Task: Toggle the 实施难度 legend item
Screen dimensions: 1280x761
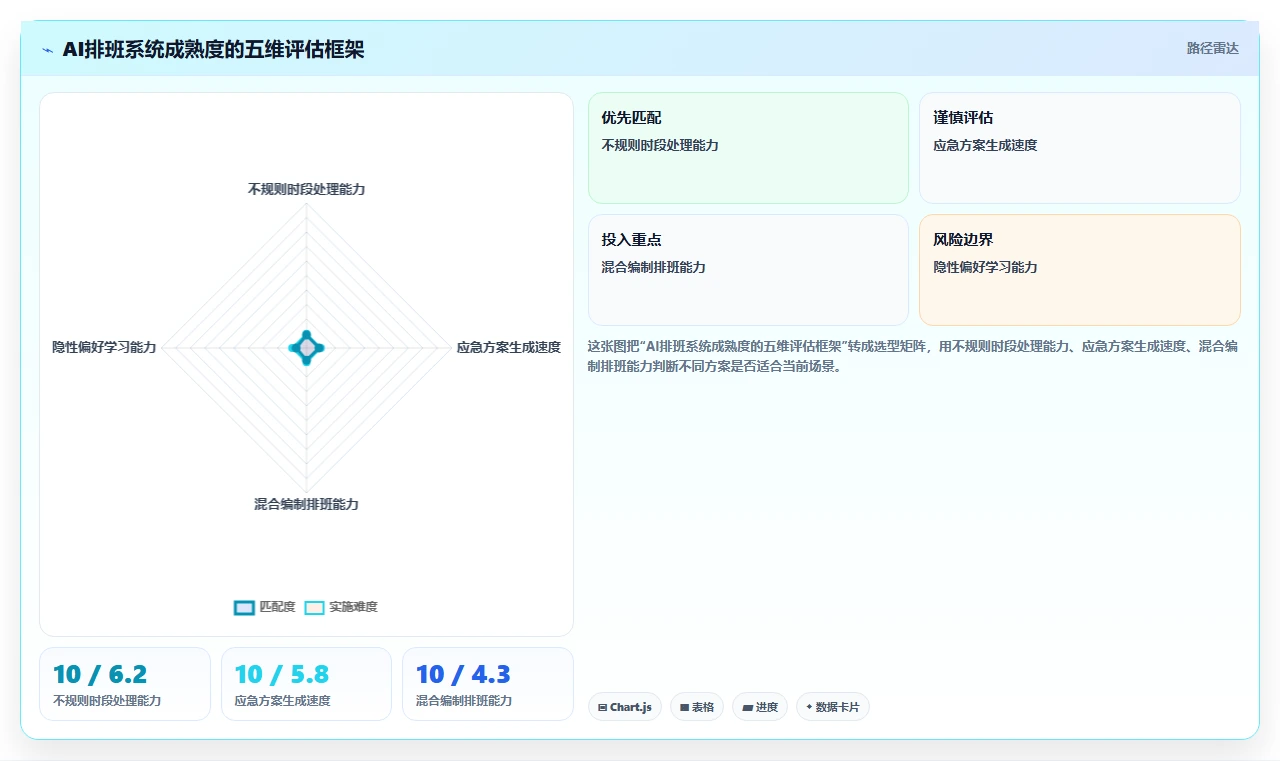Action: point(341,607)
